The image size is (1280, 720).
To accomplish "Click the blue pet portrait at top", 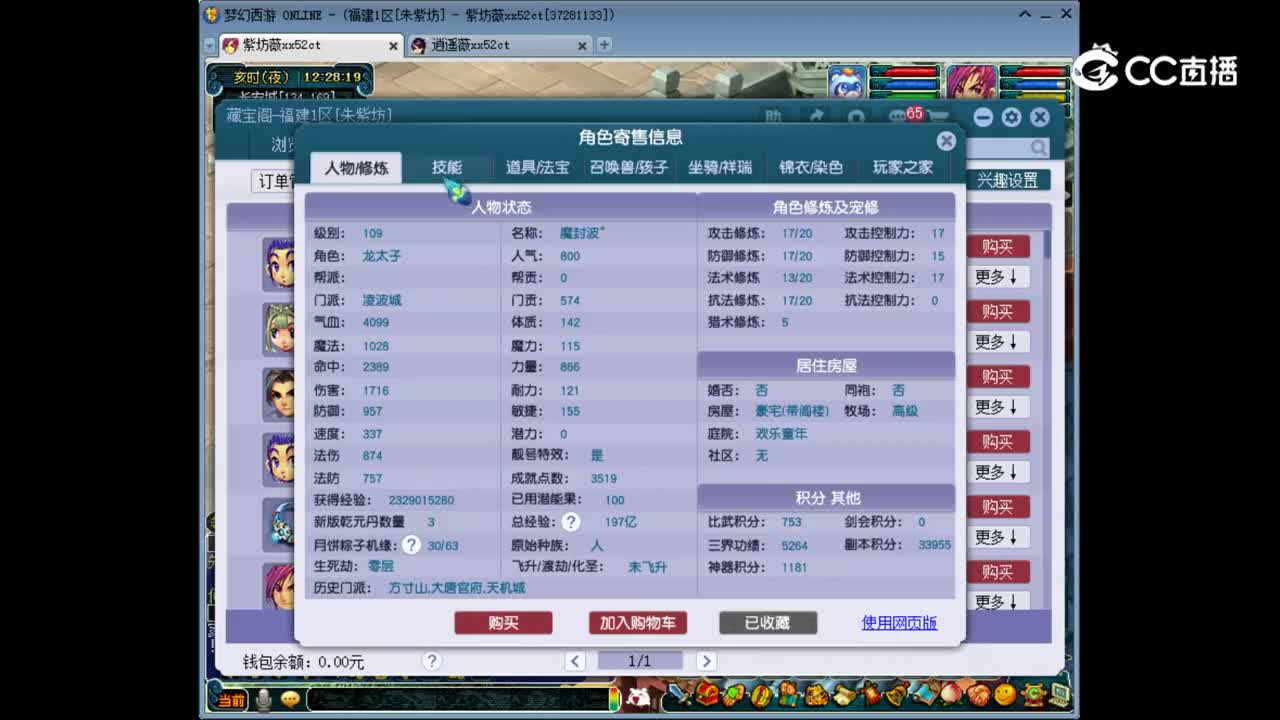I will 847,82.
